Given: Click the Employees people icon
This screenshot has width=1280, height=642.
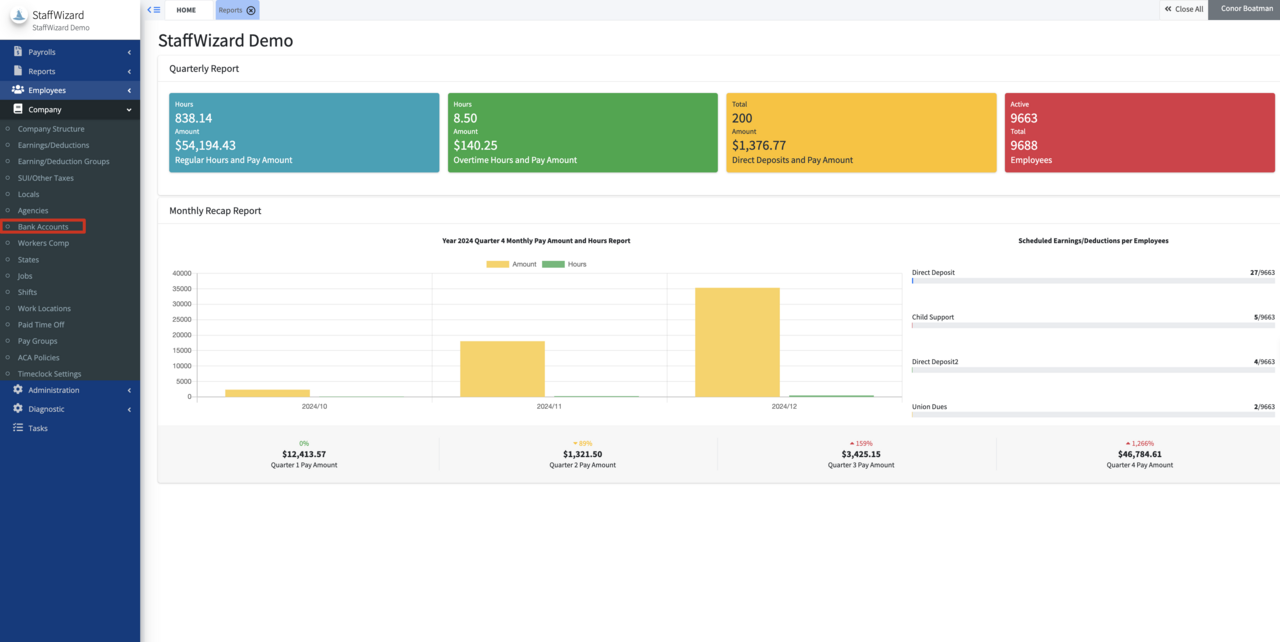Looking at the screenshot, I should (17, 90).
